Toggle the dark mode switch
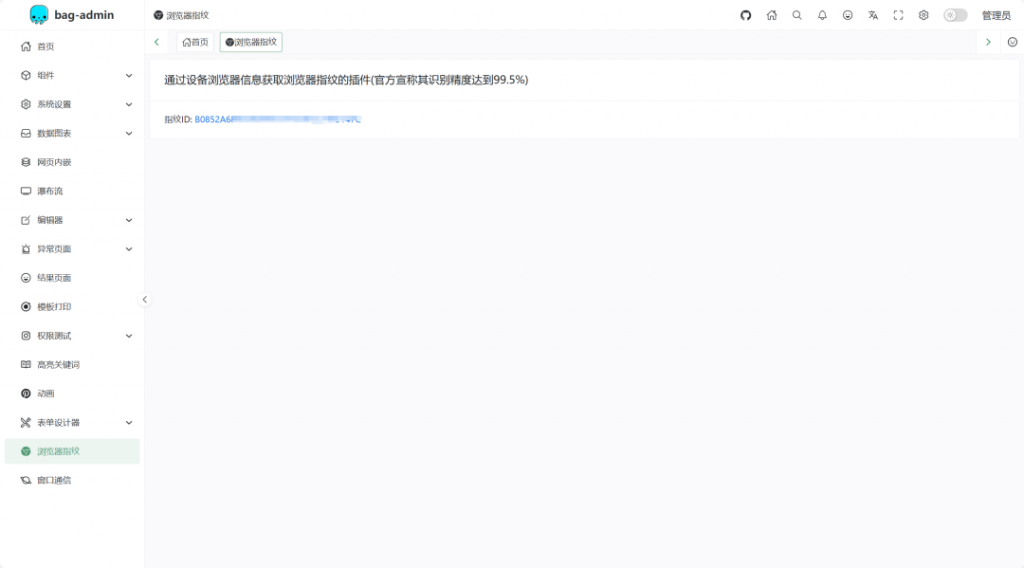 (x=955, y=15)
